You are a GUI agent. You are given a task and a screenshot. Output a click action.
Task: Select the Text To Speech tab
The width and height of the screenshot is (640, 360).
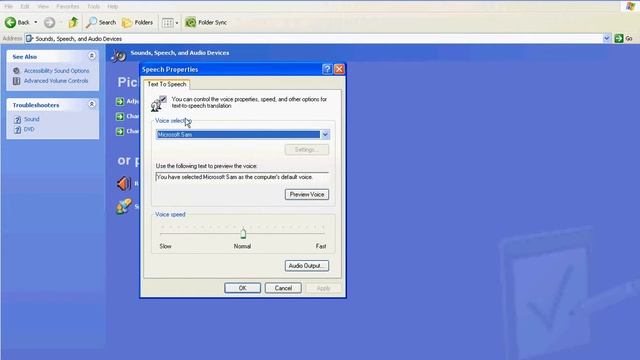pos(167,84)
